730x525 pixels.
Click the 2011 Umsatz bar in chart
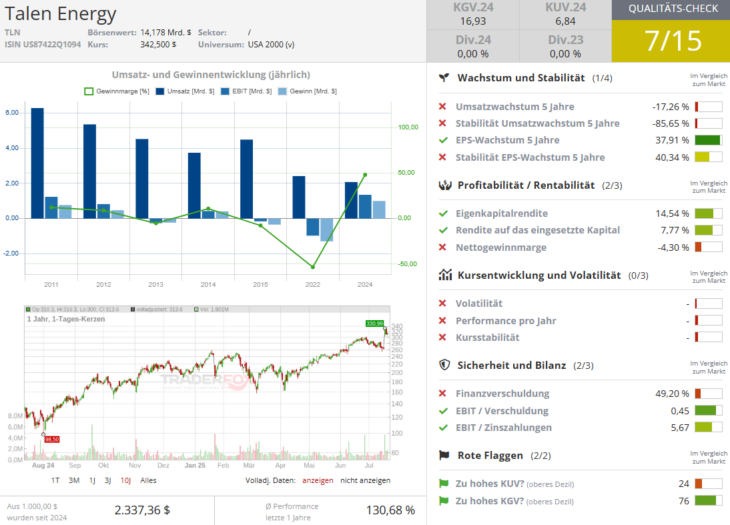click(x=37, y=163)
